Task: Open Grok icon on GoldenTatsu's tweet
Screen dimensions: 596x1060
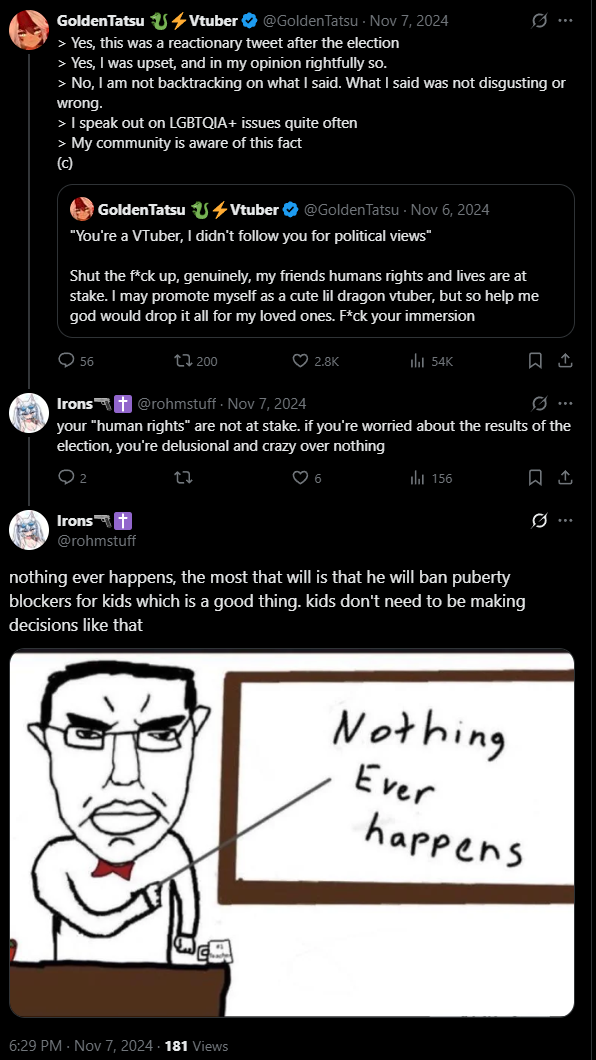Action: click(539, 21)
